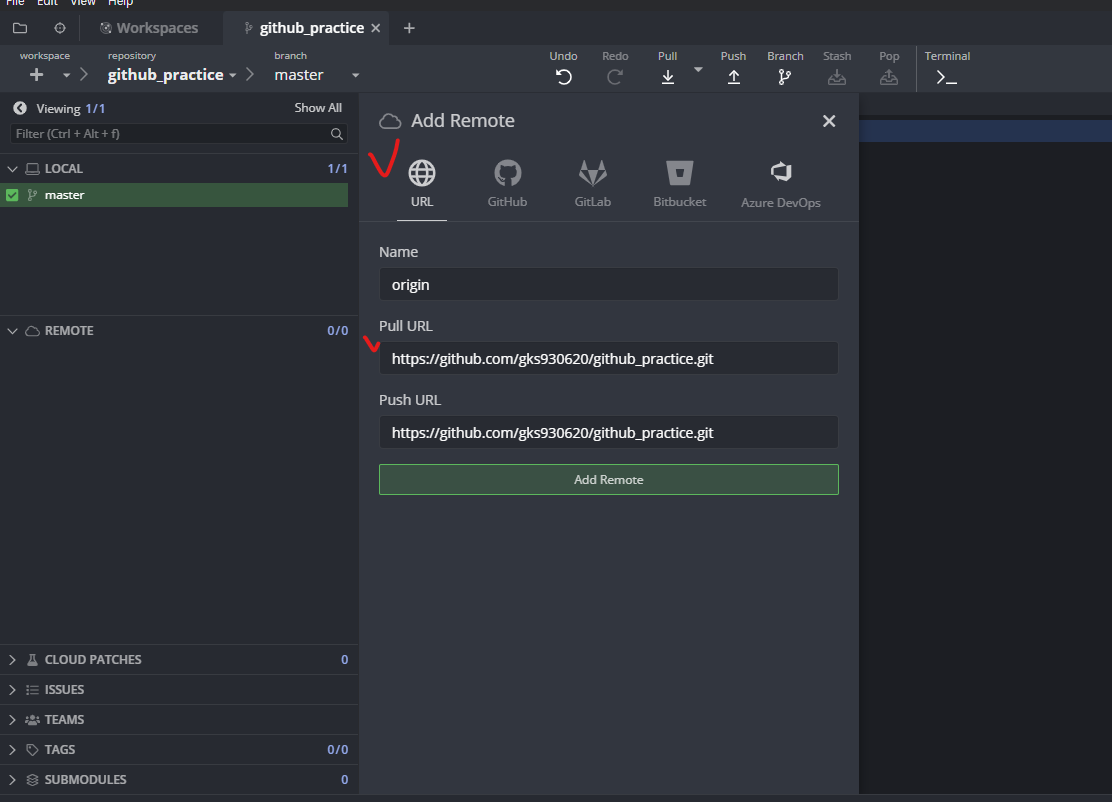The image size is (1112, 802).
Task: Click the Pull toolbar icon
Action: (667, 77)
